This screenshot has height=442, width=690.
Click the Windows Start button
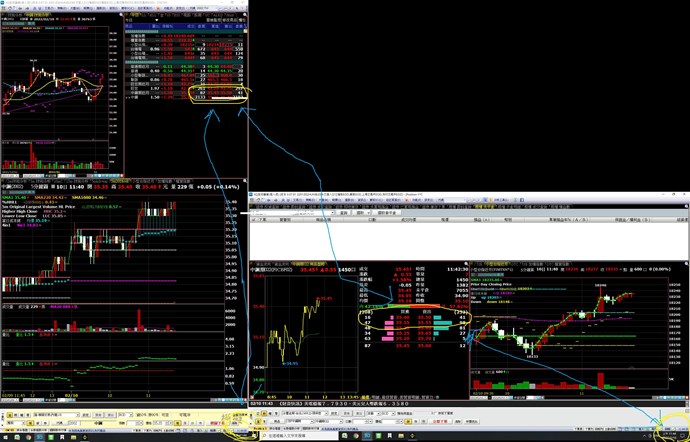click(5, 437)
